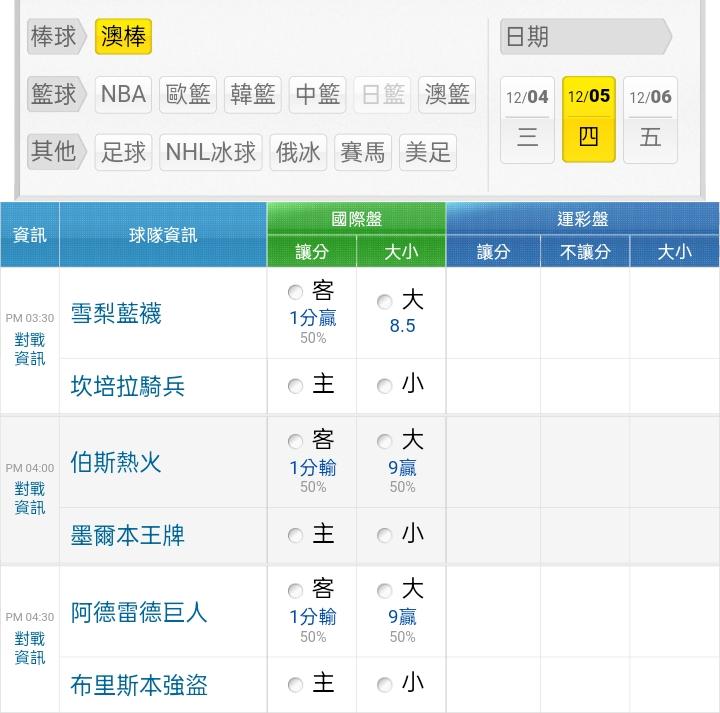Click the 8.5 total value
This screenshot has width=720, height=713.
[402, 326]
